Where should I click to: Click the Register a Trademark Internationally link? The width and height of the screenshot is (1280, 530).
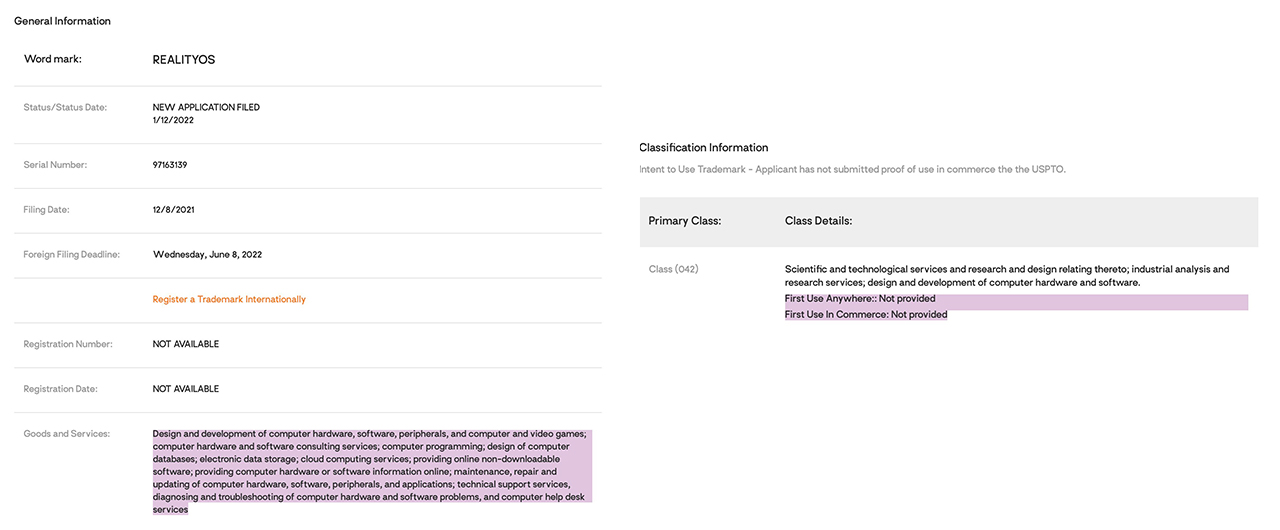(229, 299)
